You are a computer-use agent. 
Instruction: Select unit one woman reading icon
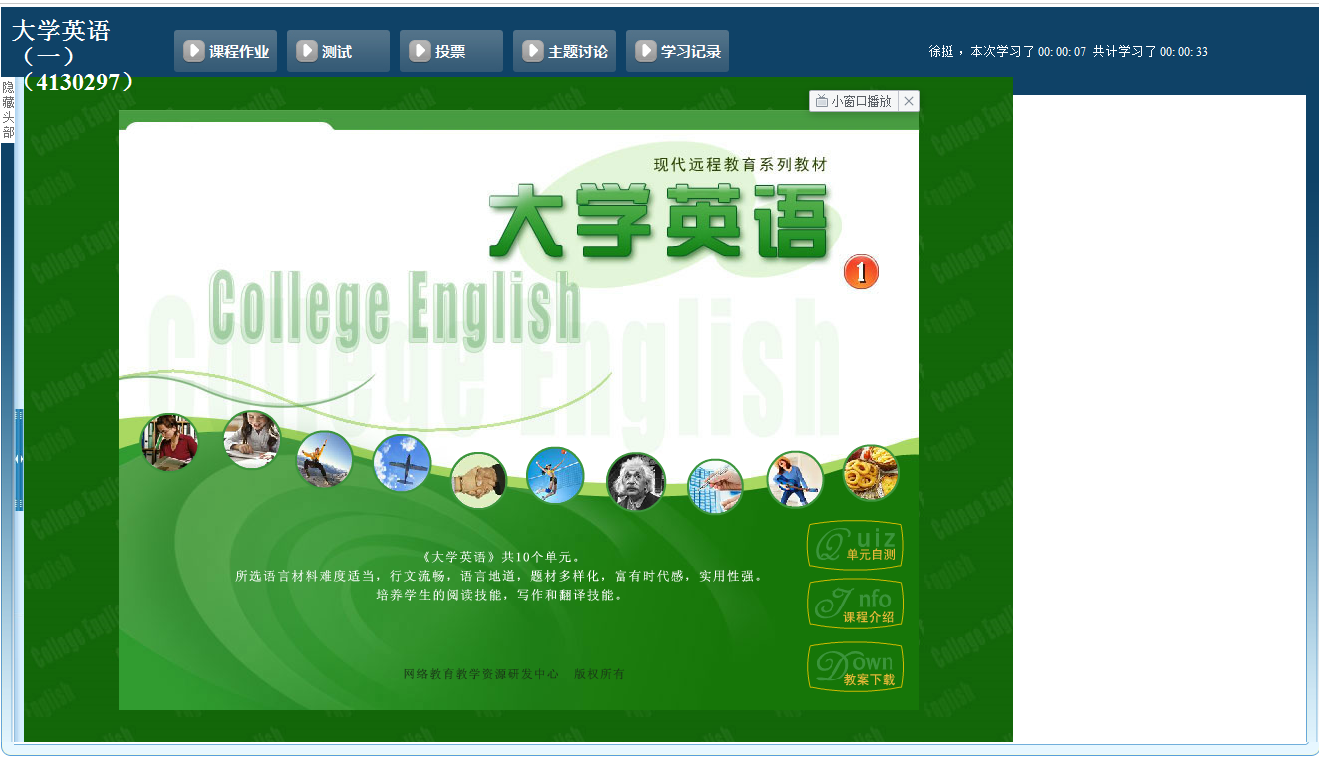tap(169, 442)
